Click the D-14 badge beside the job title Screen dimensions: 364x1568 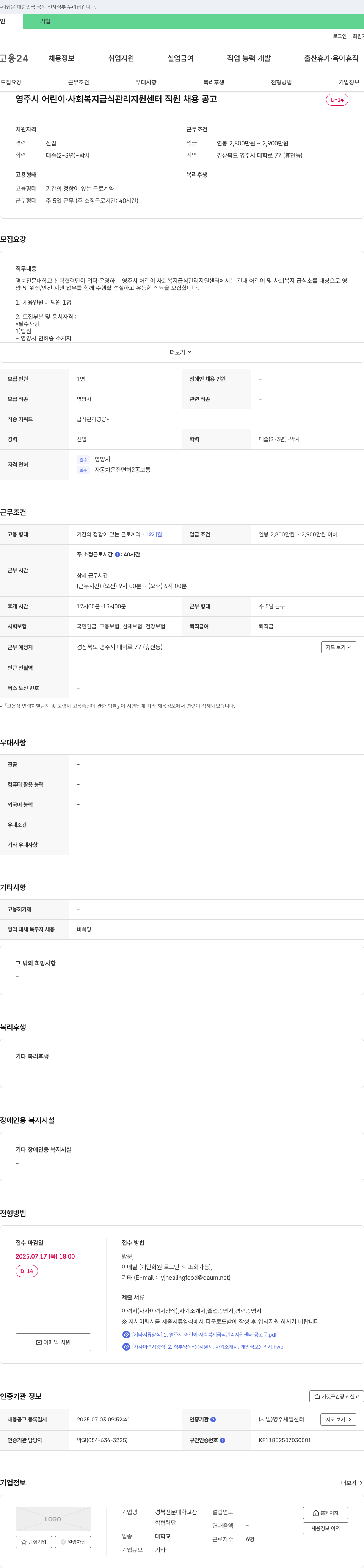click(x=337, y=100)
